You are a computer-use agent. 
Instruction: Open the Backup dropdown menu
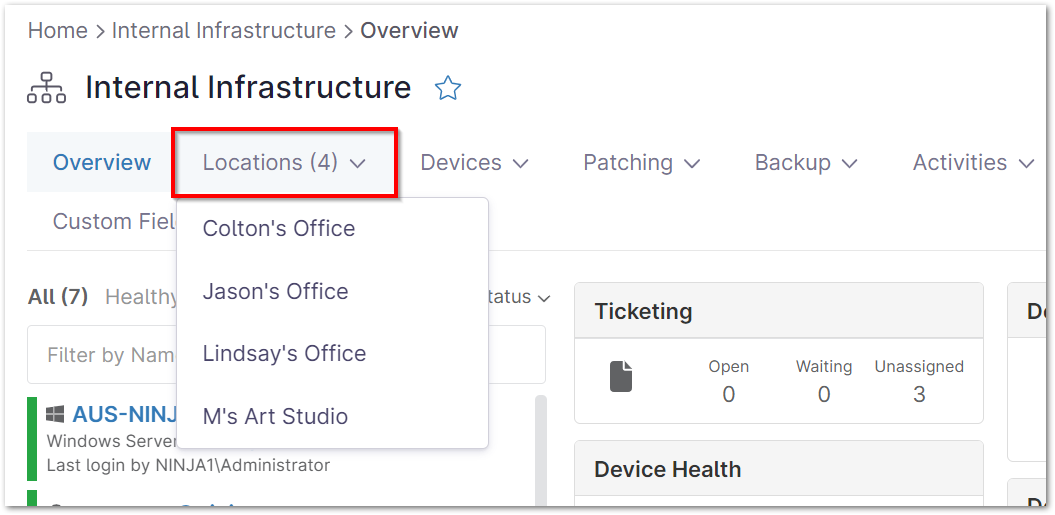pyautogui.click(x=806, y=162)
